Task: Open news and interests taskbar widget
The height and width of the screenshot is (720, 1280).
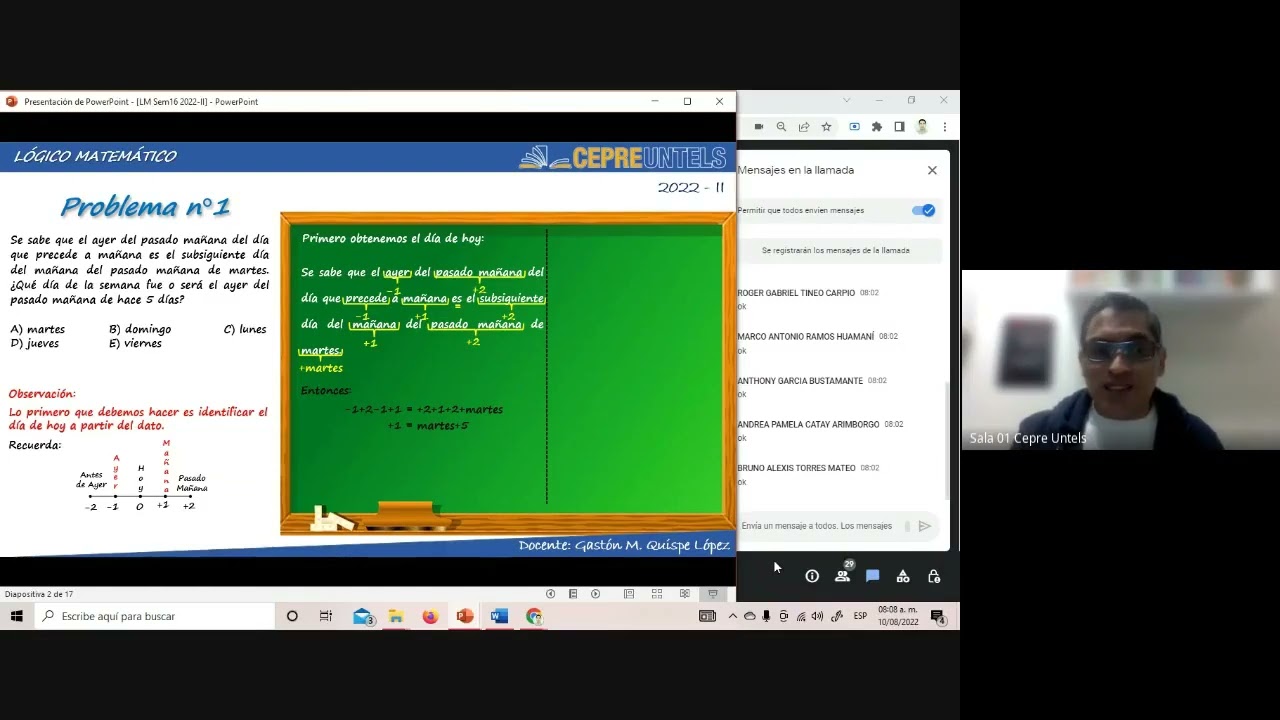Action: [707, 616]
